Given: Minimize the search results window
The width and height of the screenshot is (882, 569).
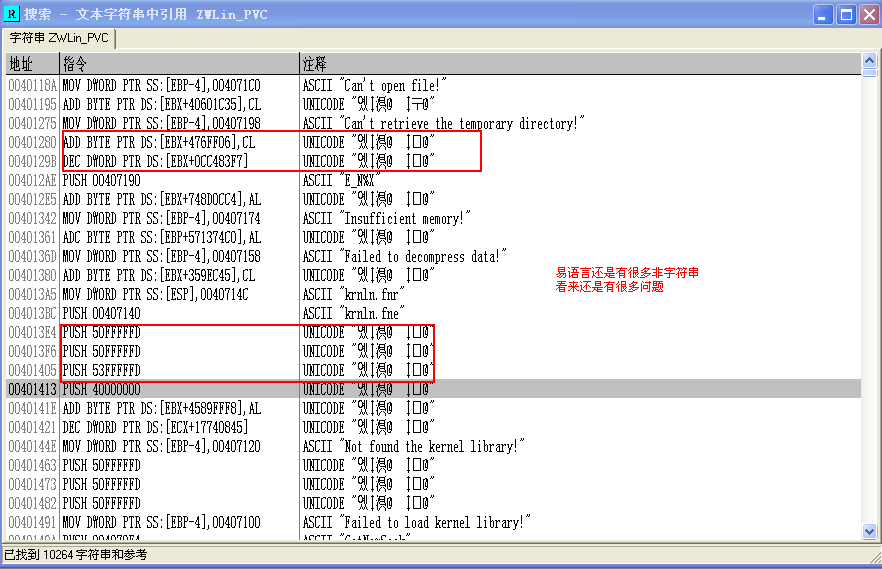Looking at the screenshot, I should (x=822, y=14).
